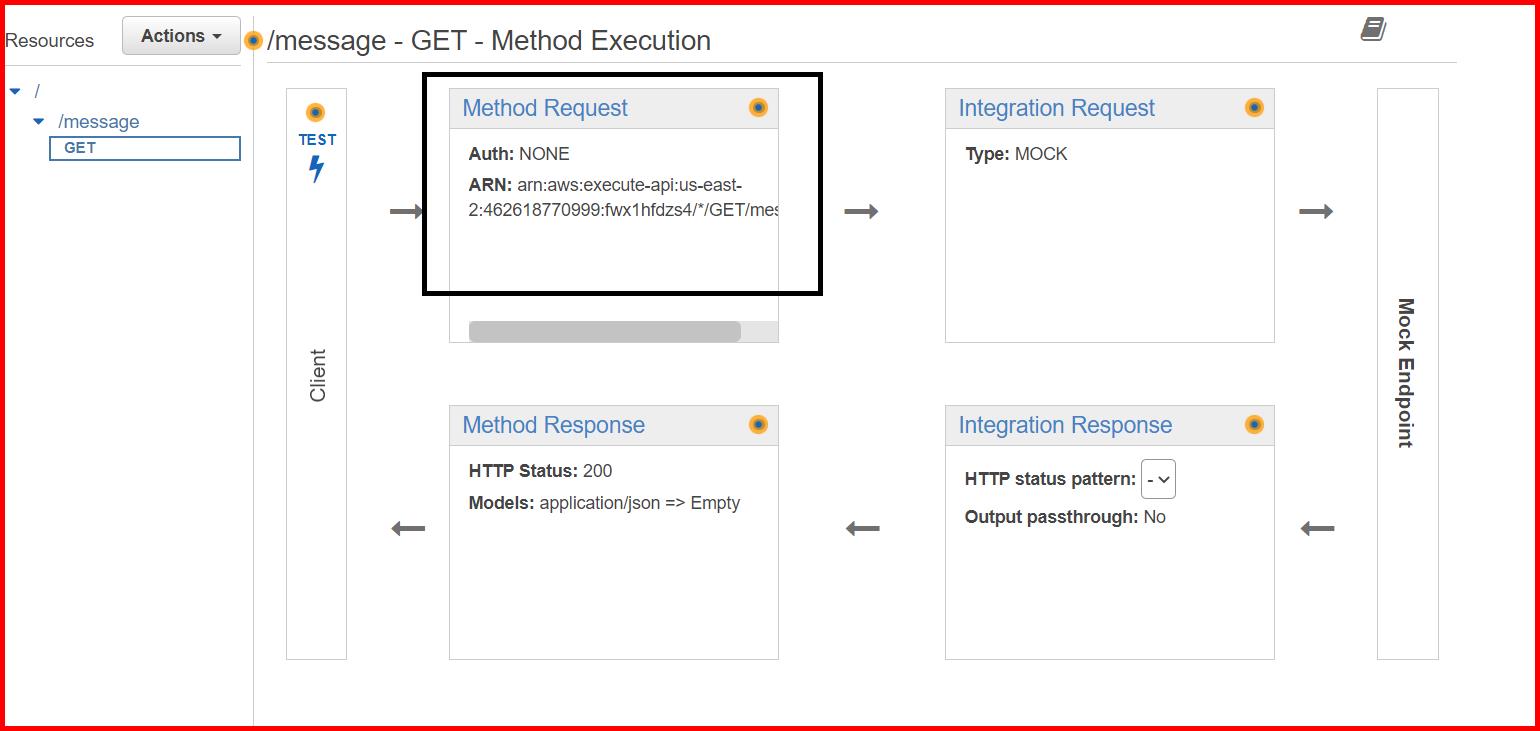The image size is (1540, 731).
Task: Click the Method Request horizontal scrollbar
Action: coord(604,332)
